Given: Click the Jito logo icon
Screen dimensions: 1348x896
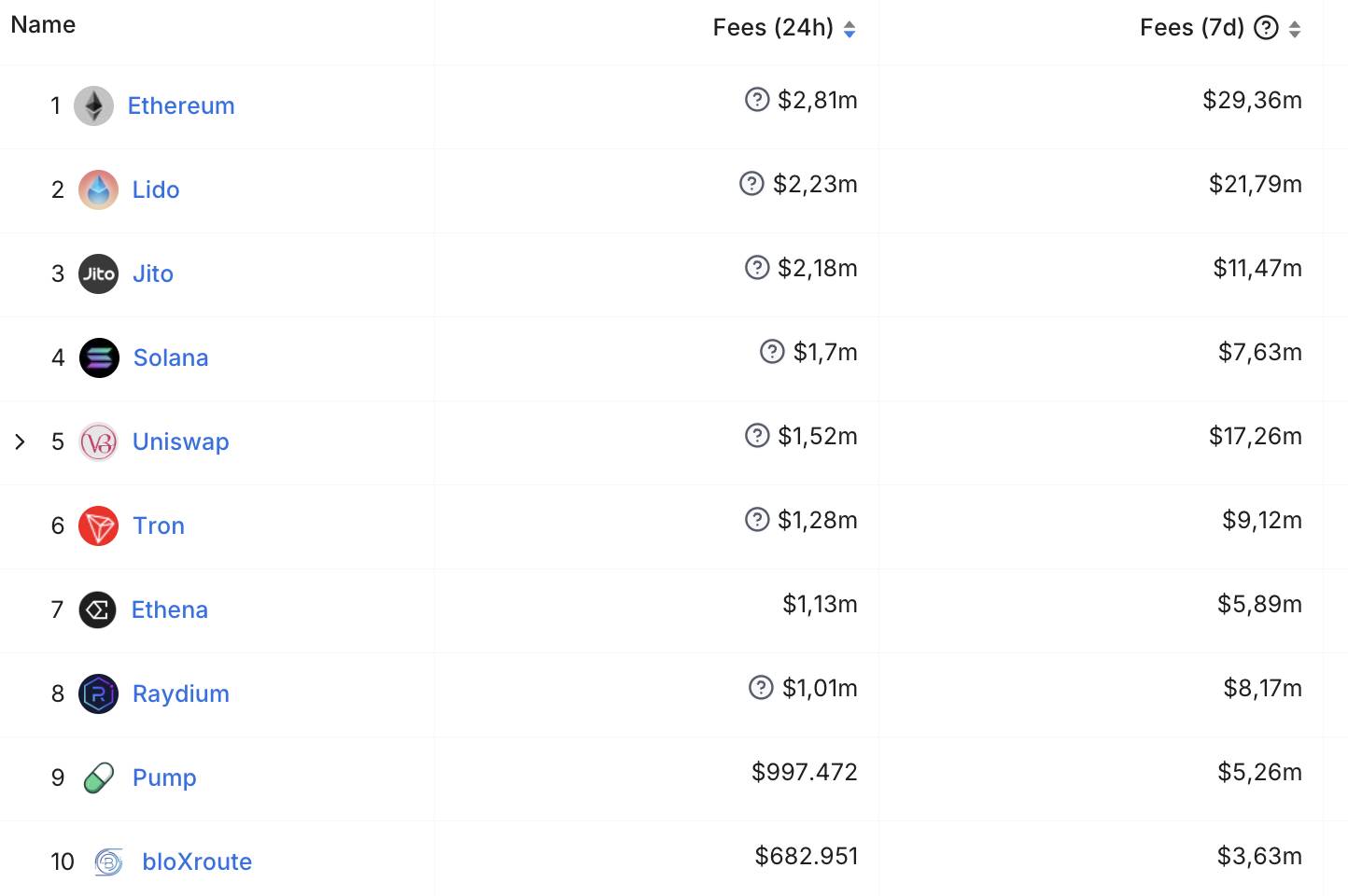Looking at the screenshot, I should [x=98, y=273].
